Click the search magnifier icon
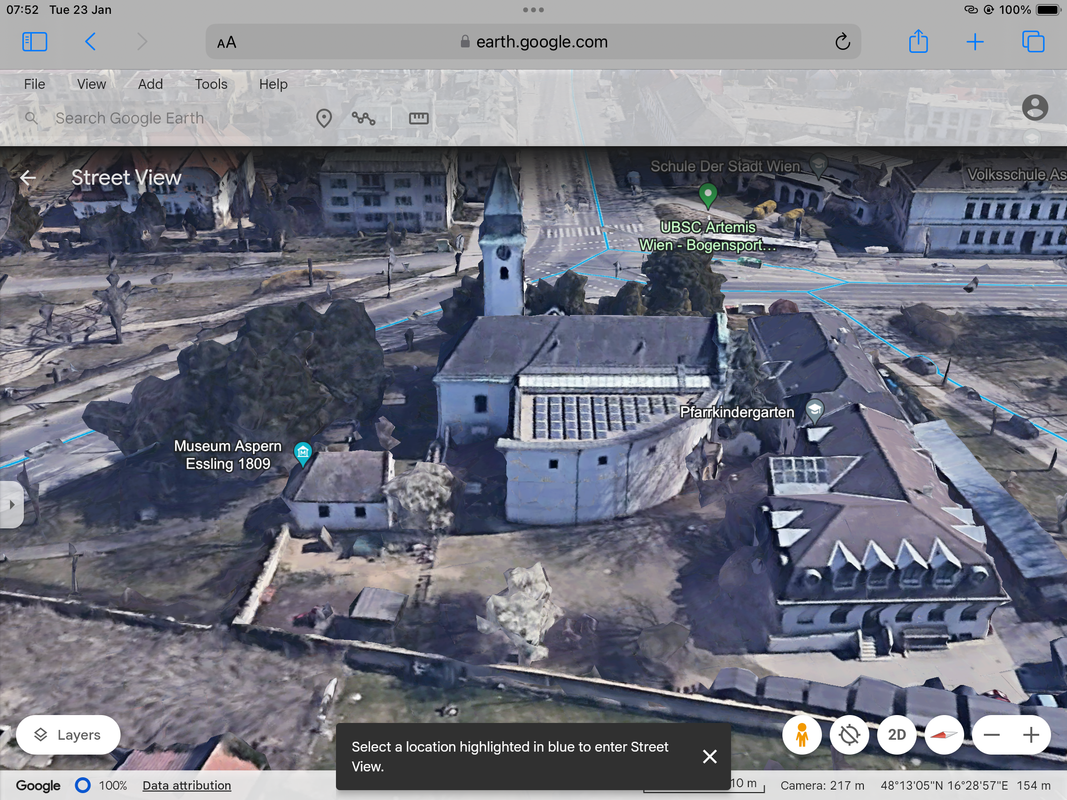1067x800 pixels. pyautogui.click(x=31, y=118)
